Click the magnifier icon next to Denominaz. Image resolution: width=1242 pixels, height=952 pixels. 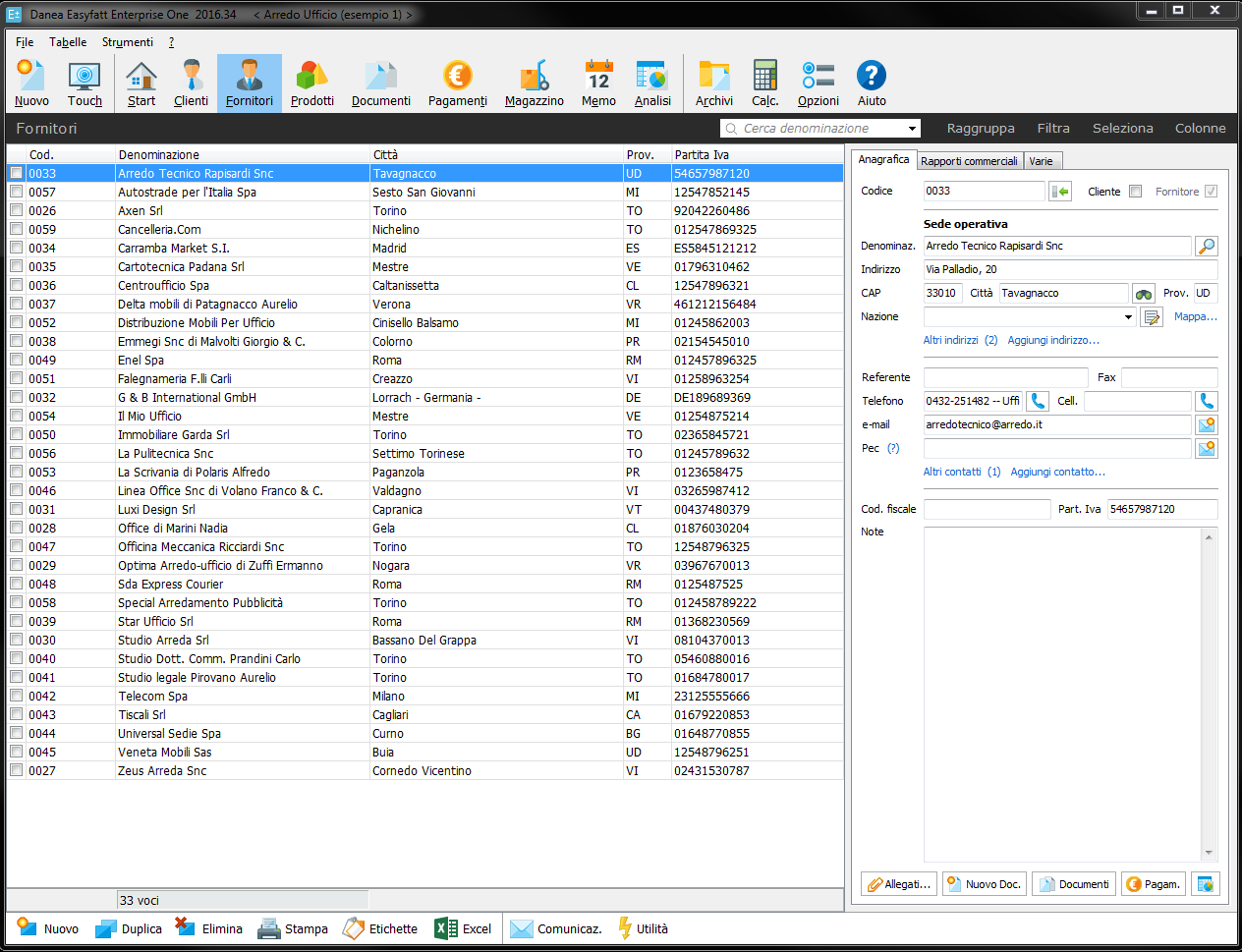[1207, 247]
